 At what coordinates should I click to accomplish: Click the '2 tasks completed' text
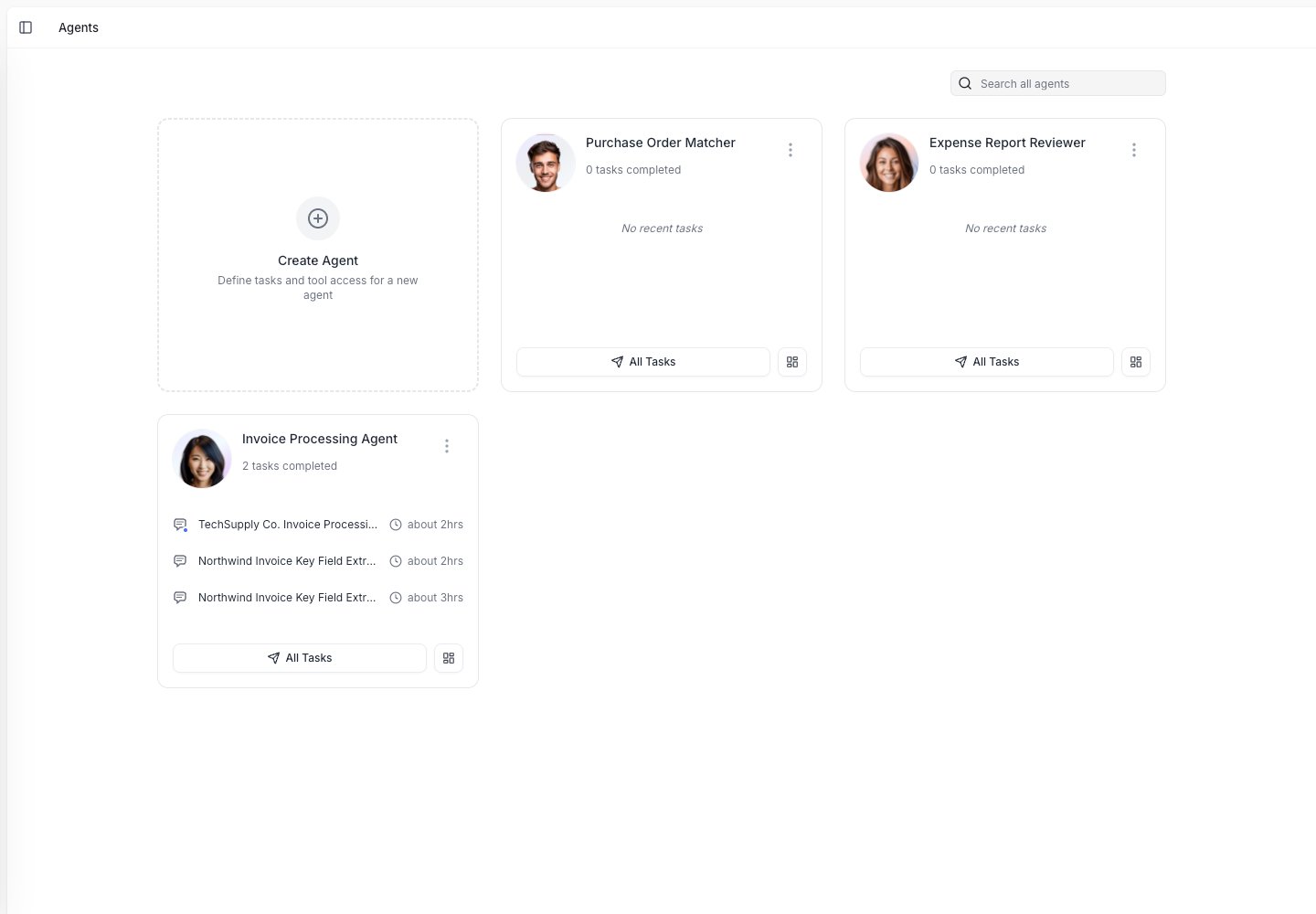[x=290, y=466]
